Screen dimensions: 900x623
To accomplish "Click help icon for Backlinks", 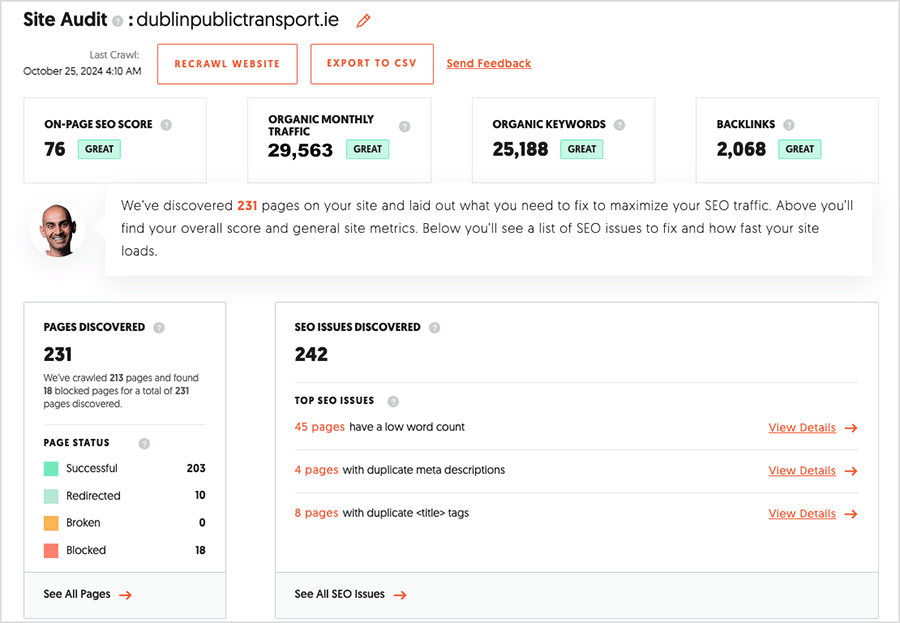I will tap(789, 125).
